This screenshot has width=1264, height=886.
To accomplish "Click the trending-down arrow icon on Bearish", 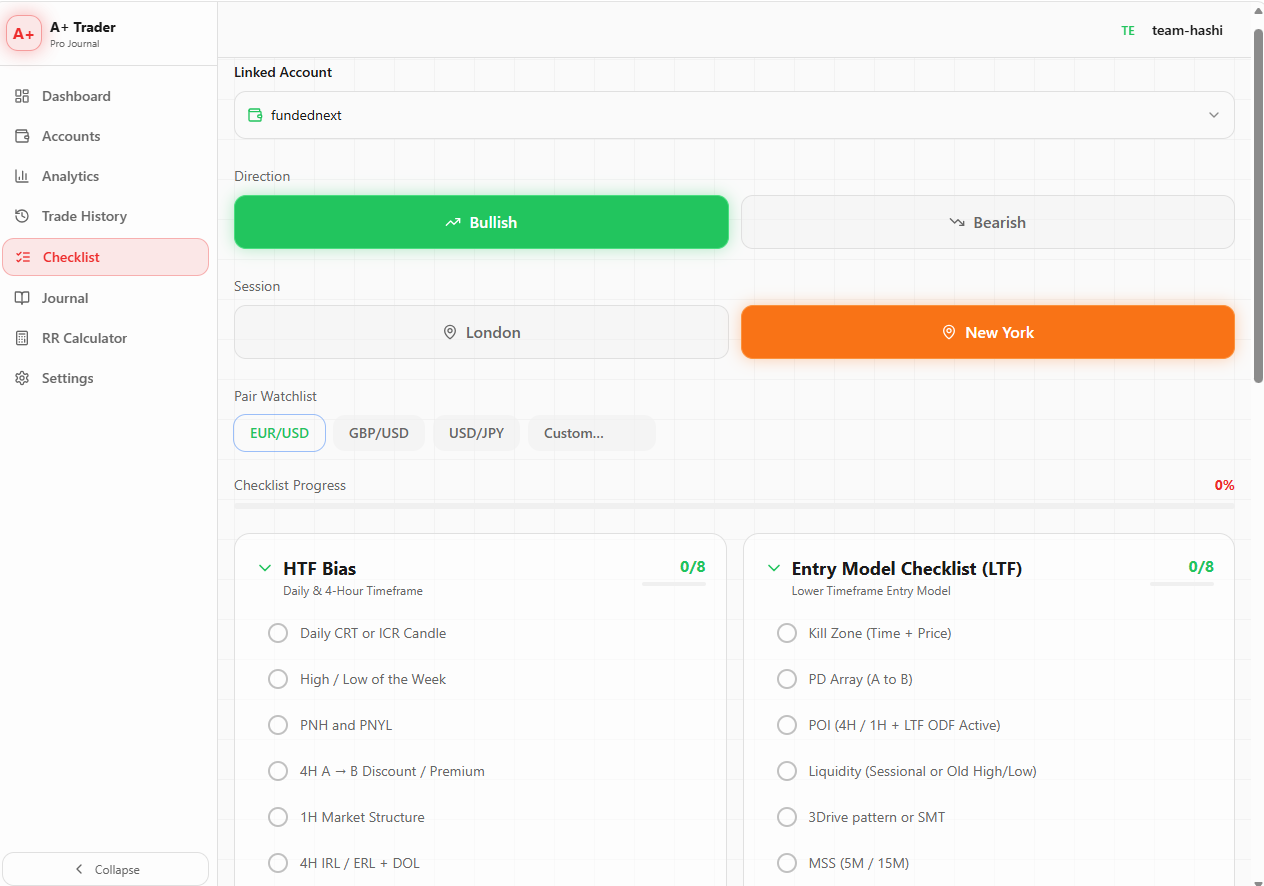I will pos(957,222).
